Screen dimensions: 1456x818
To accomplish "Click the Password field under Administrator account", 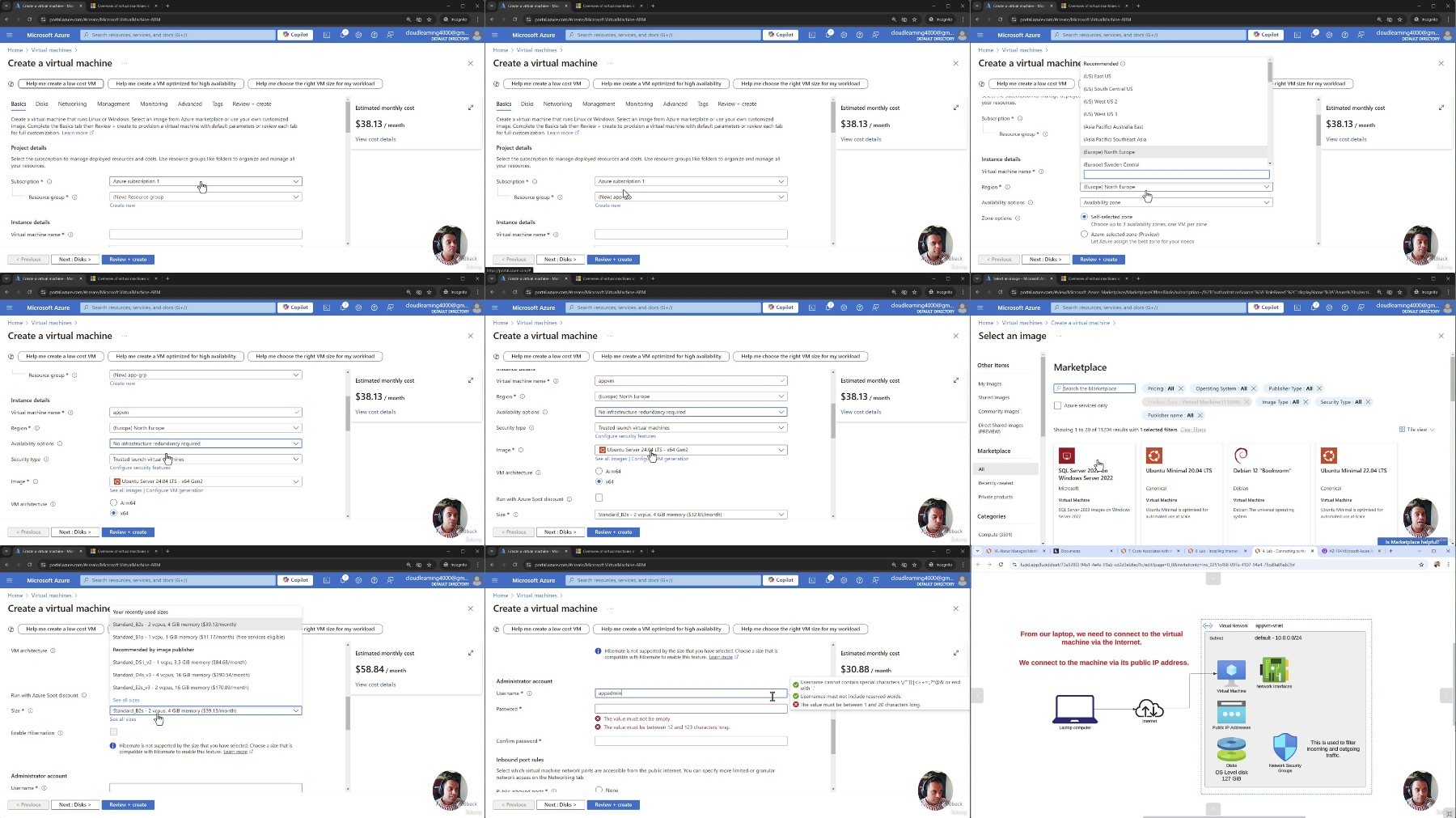I will [691, 709].
